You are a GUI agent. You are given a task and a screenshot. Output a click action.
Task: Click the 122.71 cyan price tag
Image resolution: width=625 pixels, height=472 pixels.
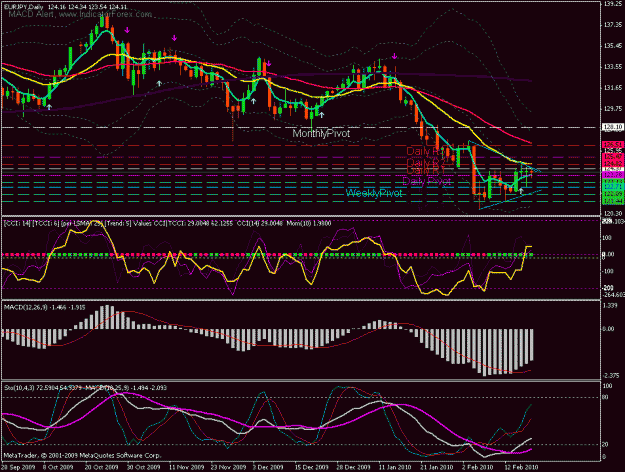click(612, 187)
